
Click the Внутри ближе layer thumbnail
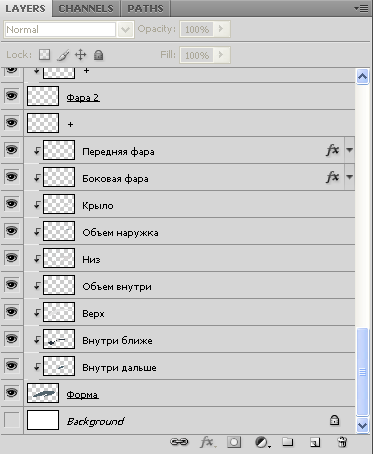coord(59,339)
